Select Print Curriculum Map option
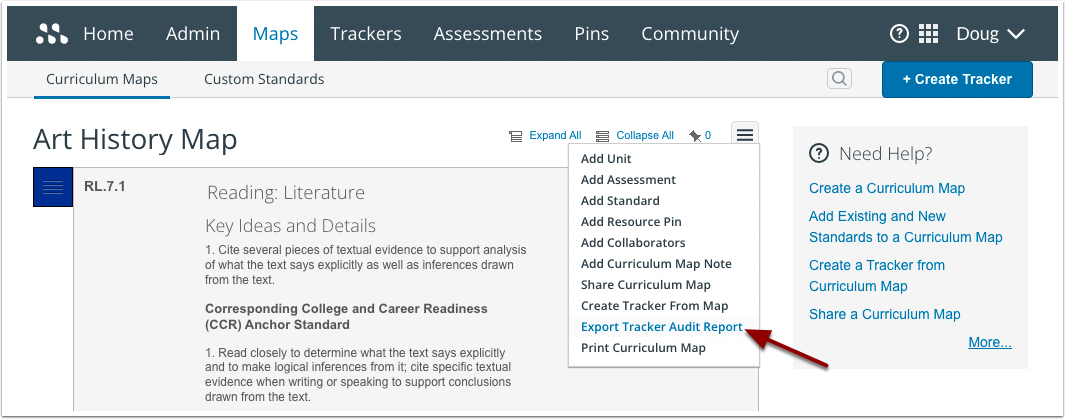Viewport: 1065px width, 419px height. 643,348
